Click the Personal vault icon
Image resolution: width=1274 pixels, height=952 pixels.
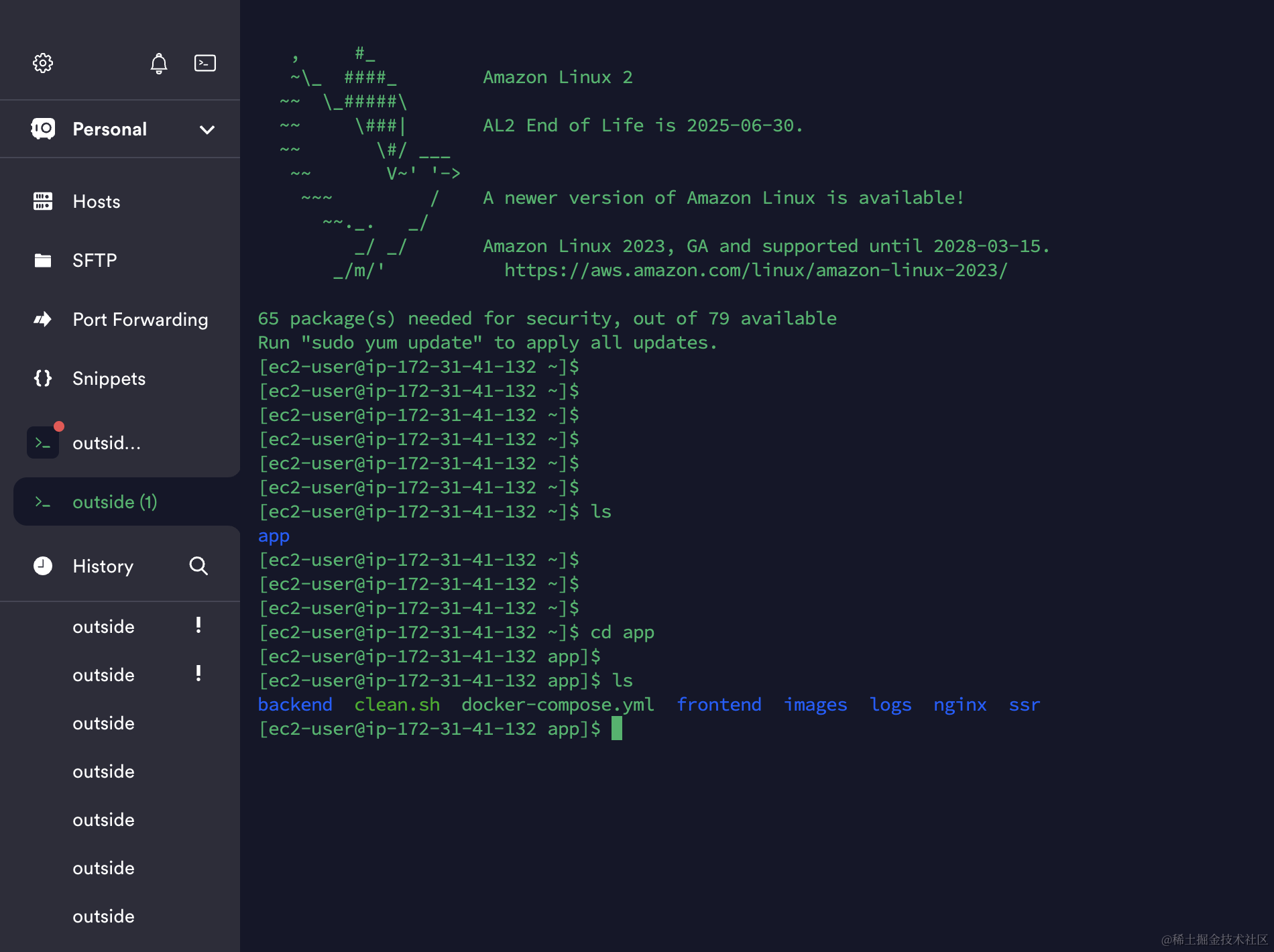43,129
